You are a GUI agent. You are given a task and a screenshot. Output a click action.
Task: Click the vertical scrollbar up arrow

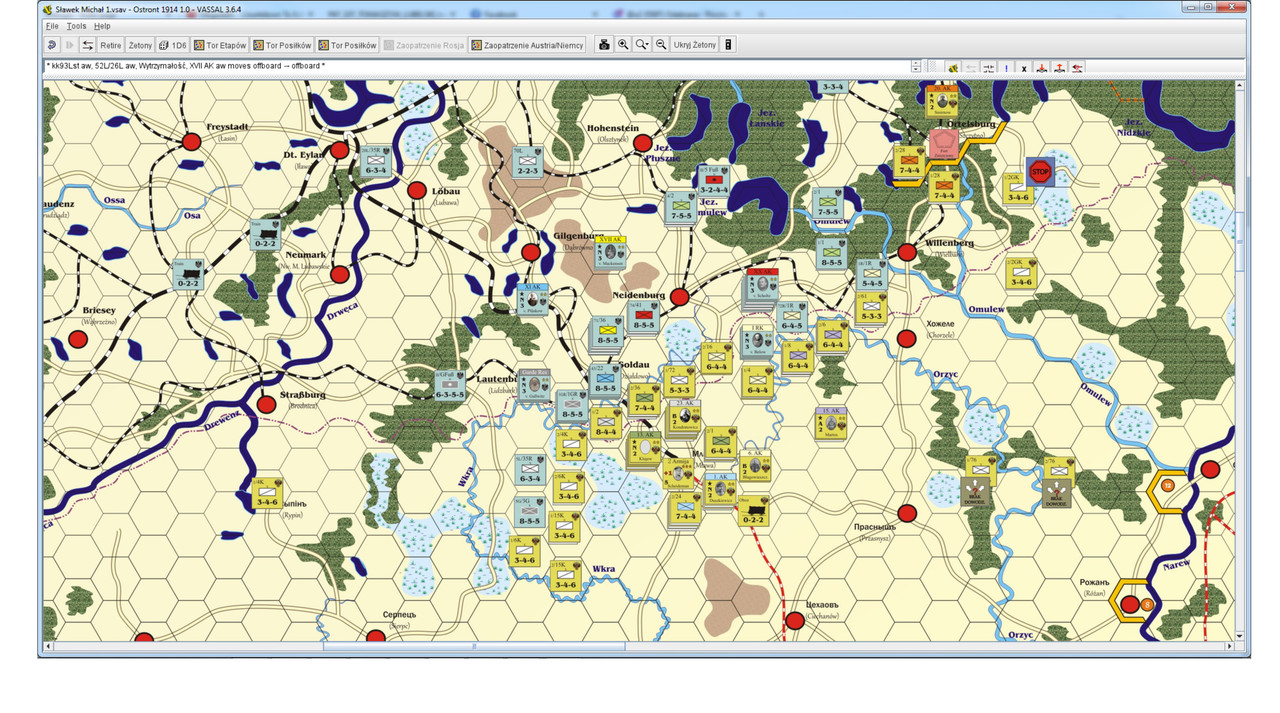(1240, 86)
